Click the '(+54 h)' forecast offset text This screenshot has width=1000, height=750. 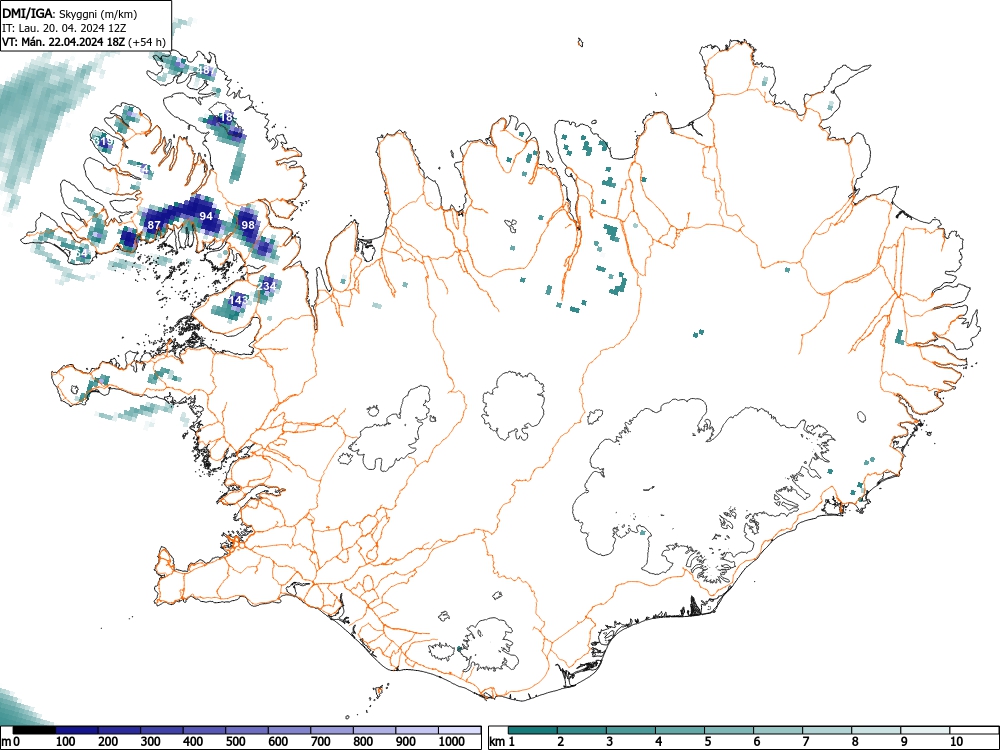(147, 42)
